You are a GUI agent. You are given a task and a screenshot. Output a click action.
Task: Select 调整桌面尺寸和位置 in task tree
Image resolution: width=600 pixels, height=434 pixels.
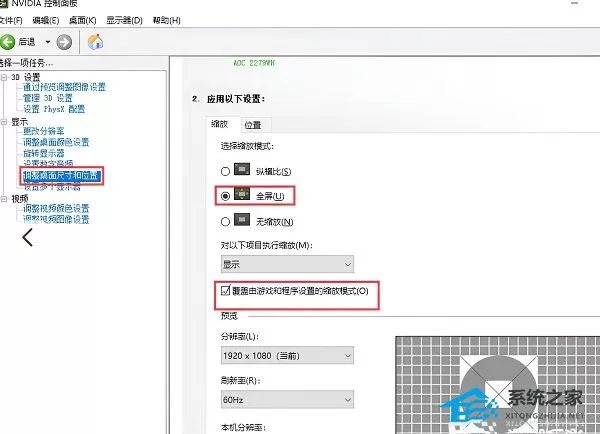[61, 176]
